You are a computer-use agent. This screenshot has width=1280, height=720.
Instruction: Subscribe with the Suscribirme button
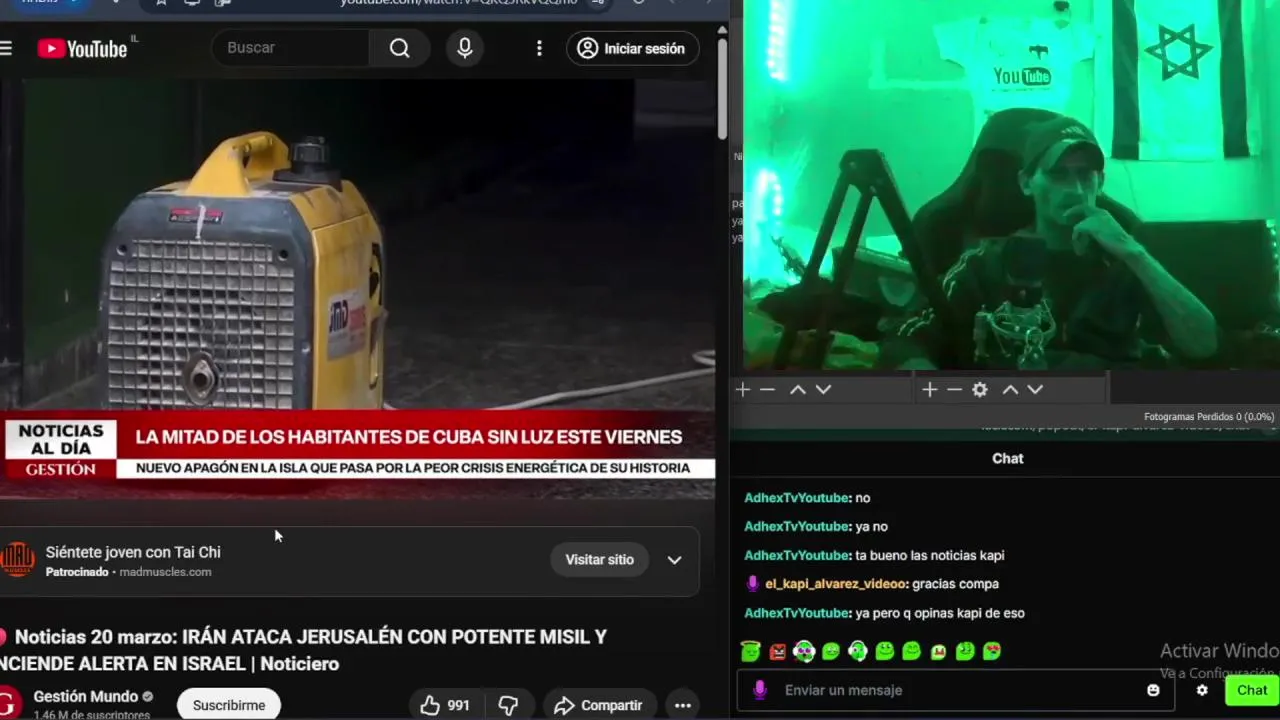tap(229, 705)
